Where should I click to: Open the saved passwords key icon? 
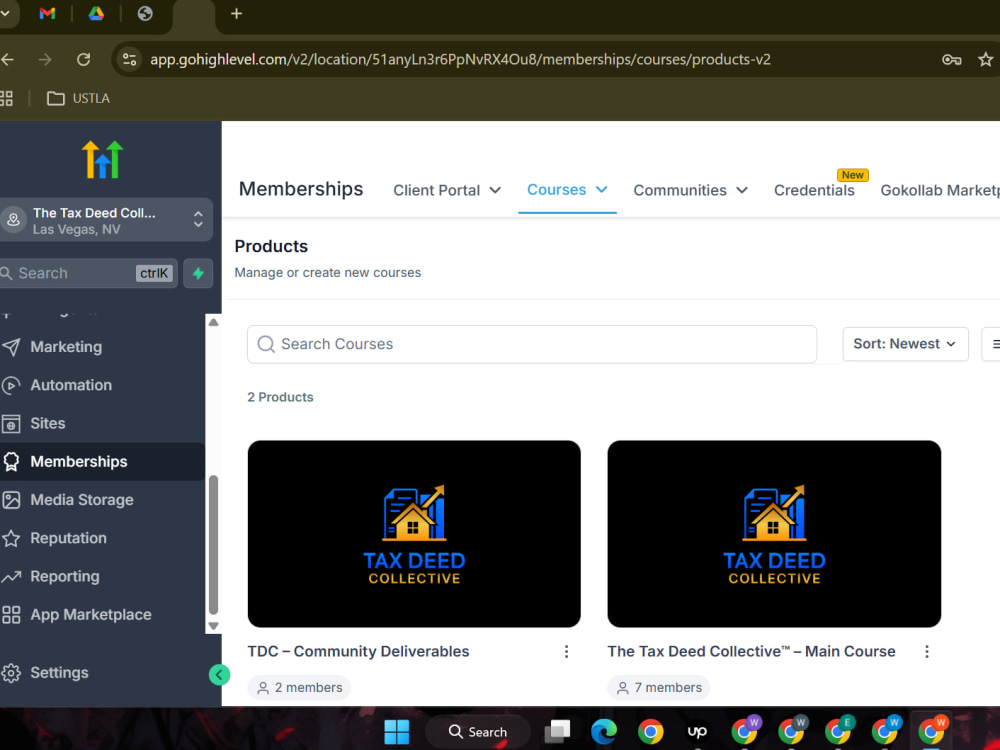tap(952, 59)
